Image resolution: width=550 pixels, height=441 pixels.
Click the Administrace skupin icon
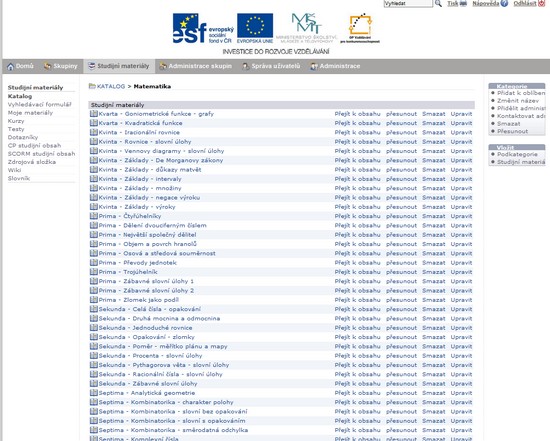click(x=163, y=66)
